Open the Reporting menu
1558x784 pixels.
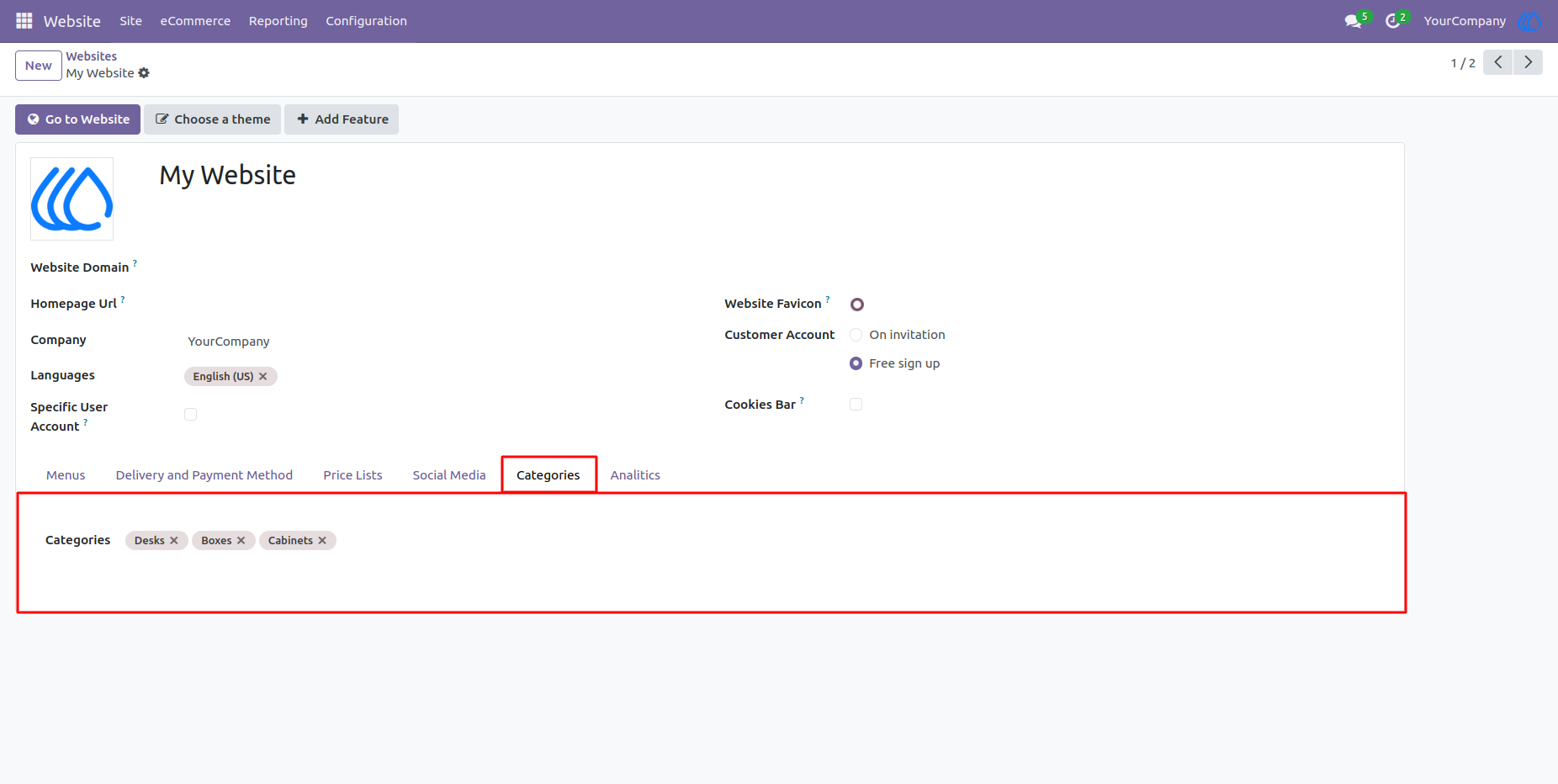(x=278, y=21)
